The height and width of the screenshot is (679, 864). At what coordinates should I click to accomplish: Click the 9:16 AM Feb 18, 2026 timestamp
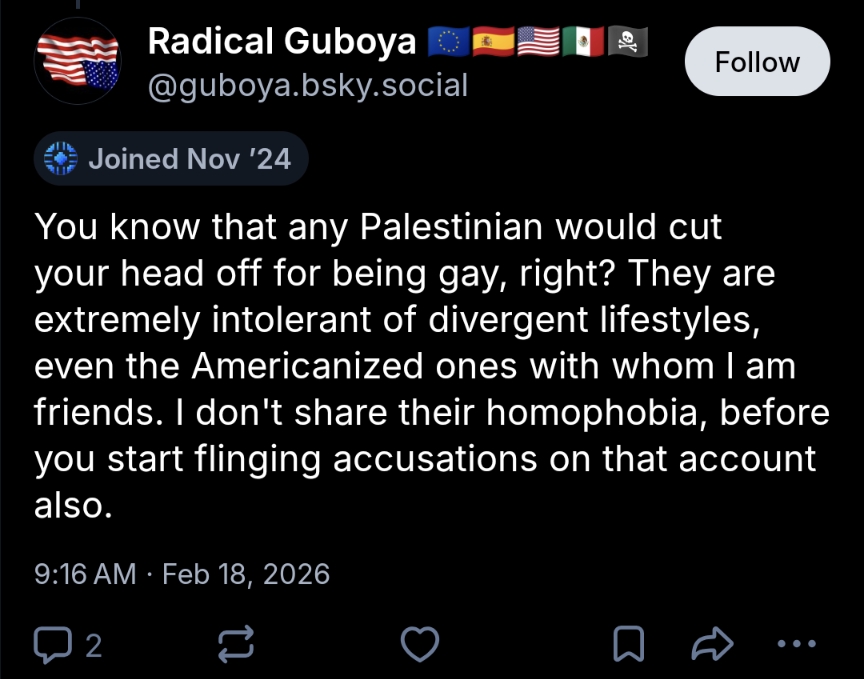click(181, 574)
